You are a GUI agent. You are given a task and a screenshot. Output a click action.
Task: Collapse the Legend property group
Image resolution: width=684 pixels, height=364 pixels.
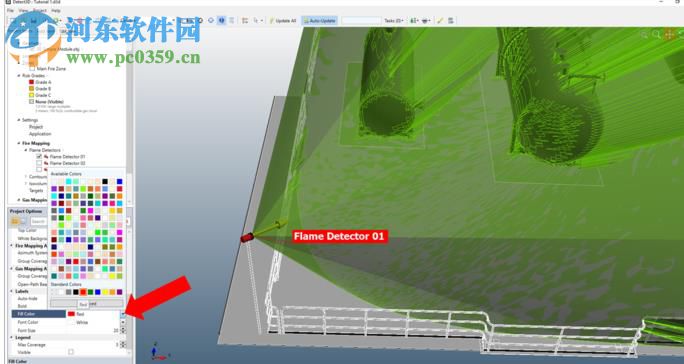point(12,337)
